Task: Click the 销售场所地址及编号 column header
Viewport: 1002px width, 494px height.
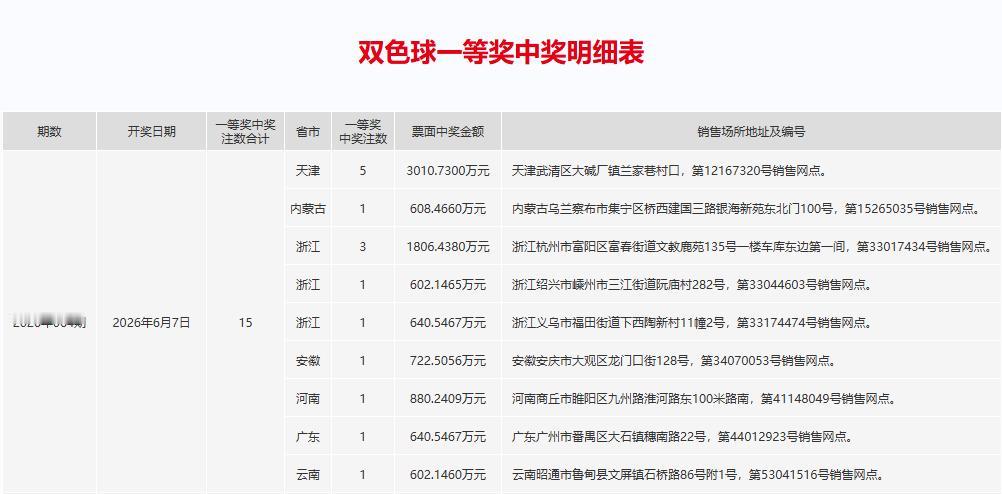Action: 751,132
